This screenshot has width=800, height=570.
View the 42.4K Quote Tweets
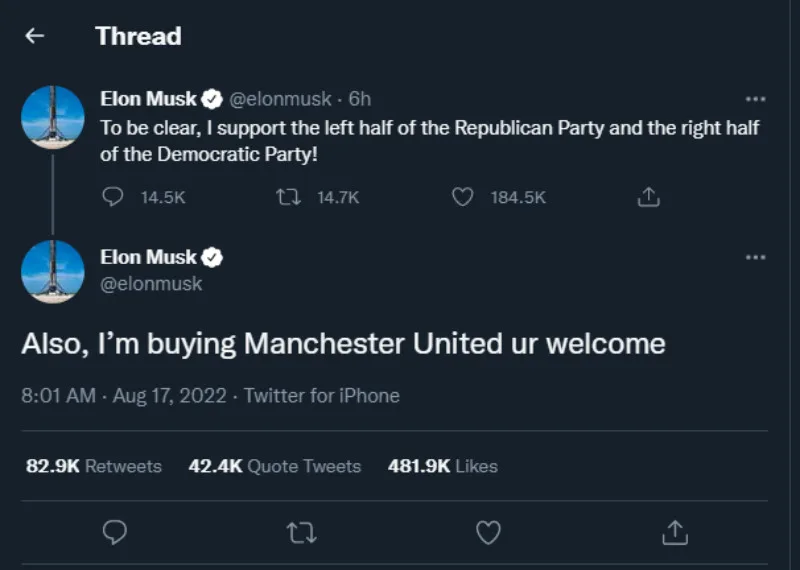[x=274, y=466]
